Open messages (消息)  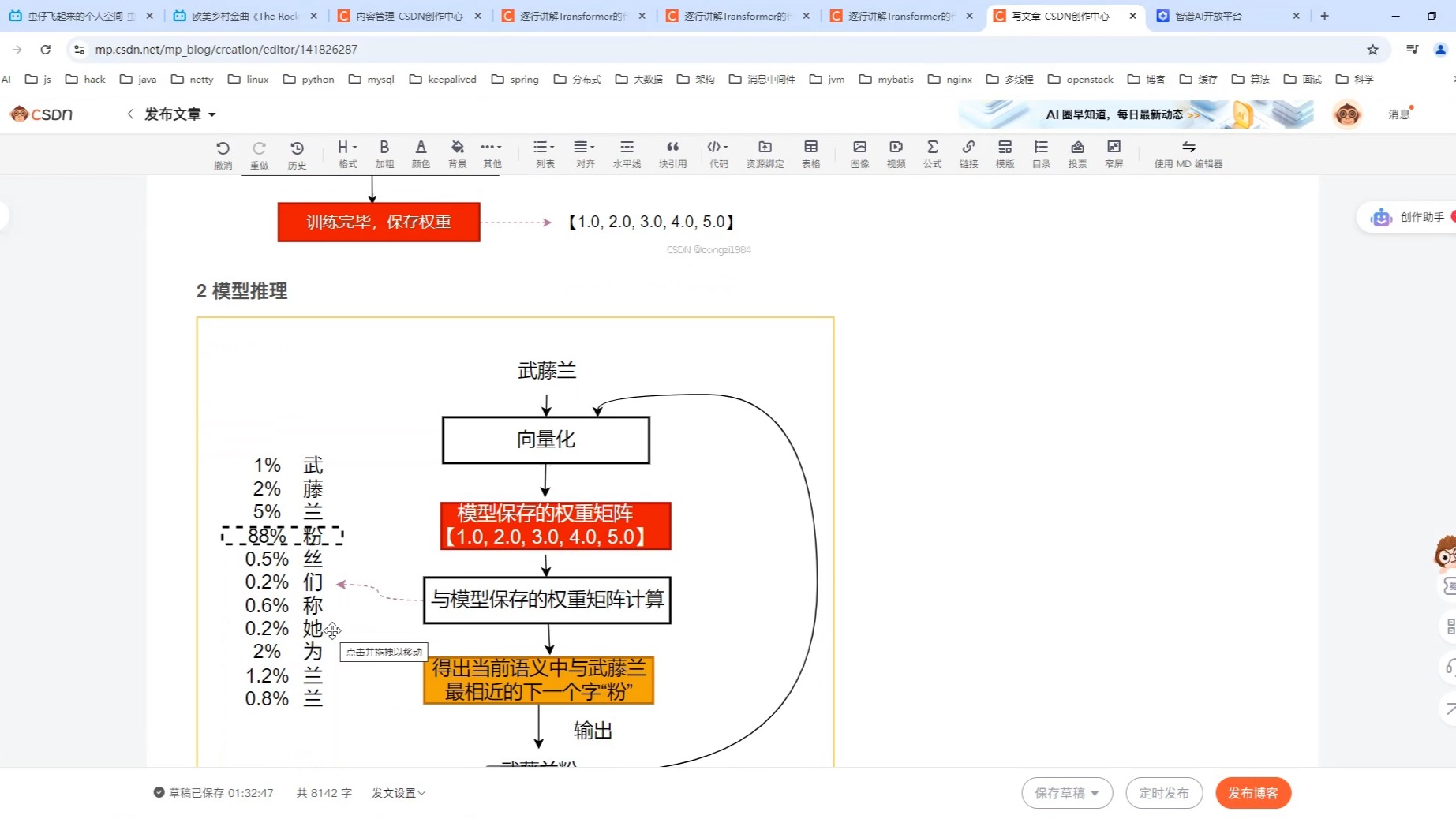(x=1399, y=114)
